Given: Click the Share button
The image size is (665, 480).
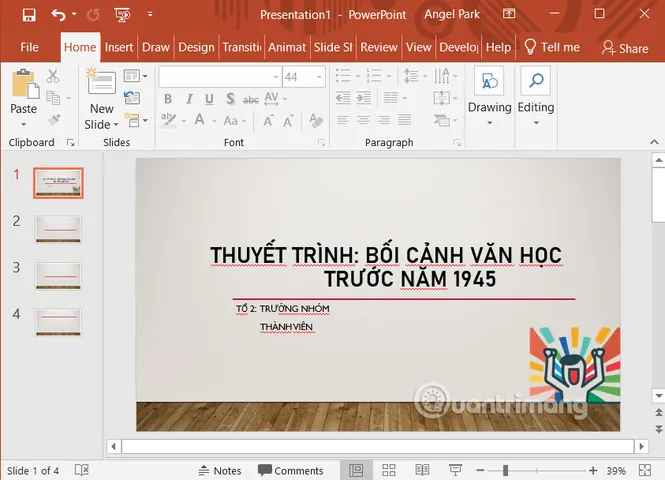Looking at the screenshot, I should (625, 48).
